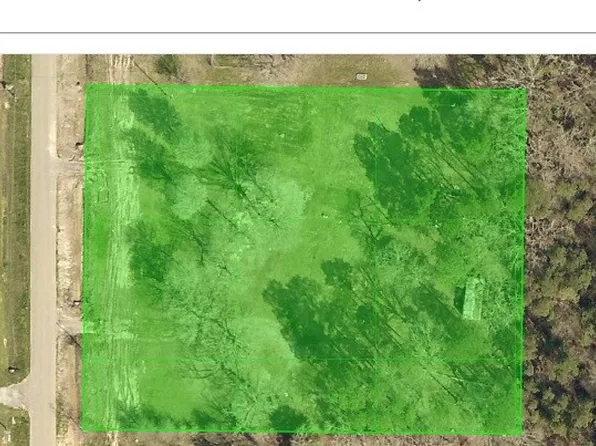The height and width of the screenshot is (446, 596).
Task: Select the green highlighted parcel overlay
Action: pos(303,259)
